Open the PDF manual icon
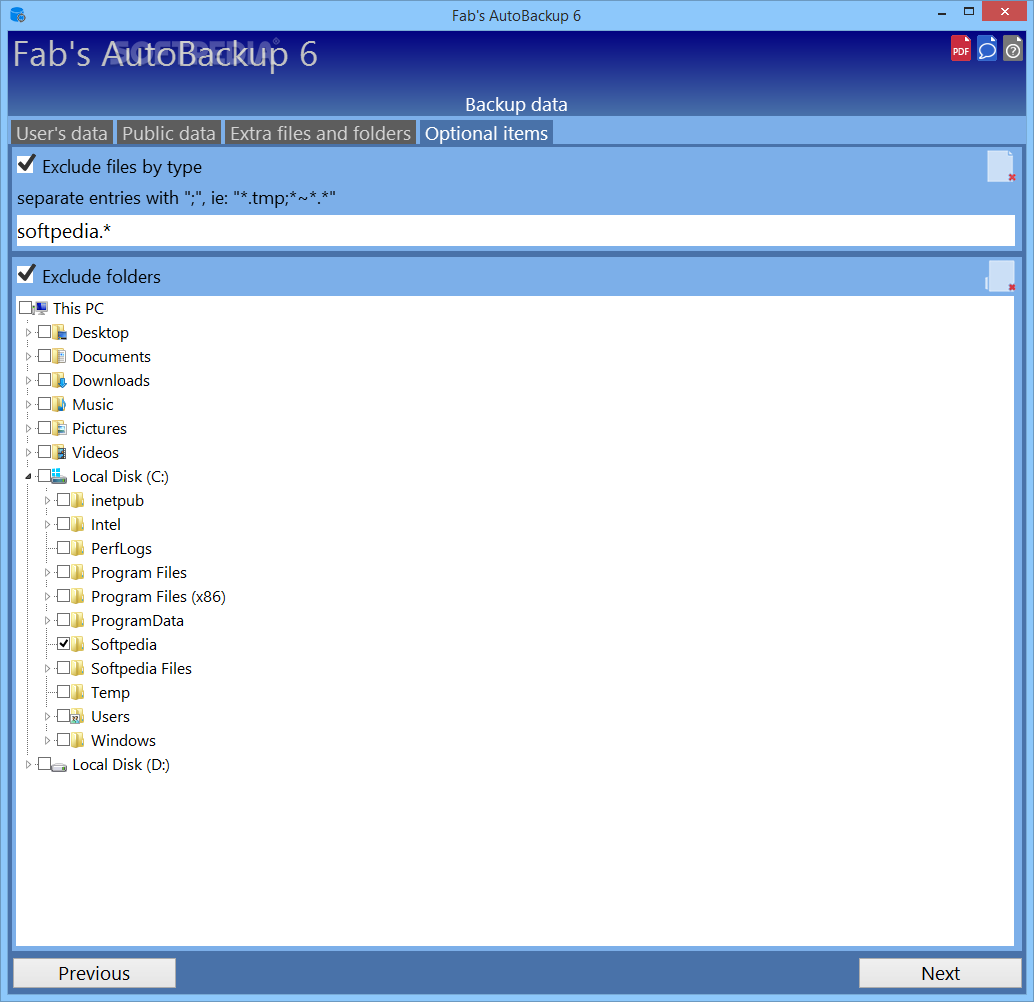Viewport: 1034px width, 1002px height. [x=961, y=49]
